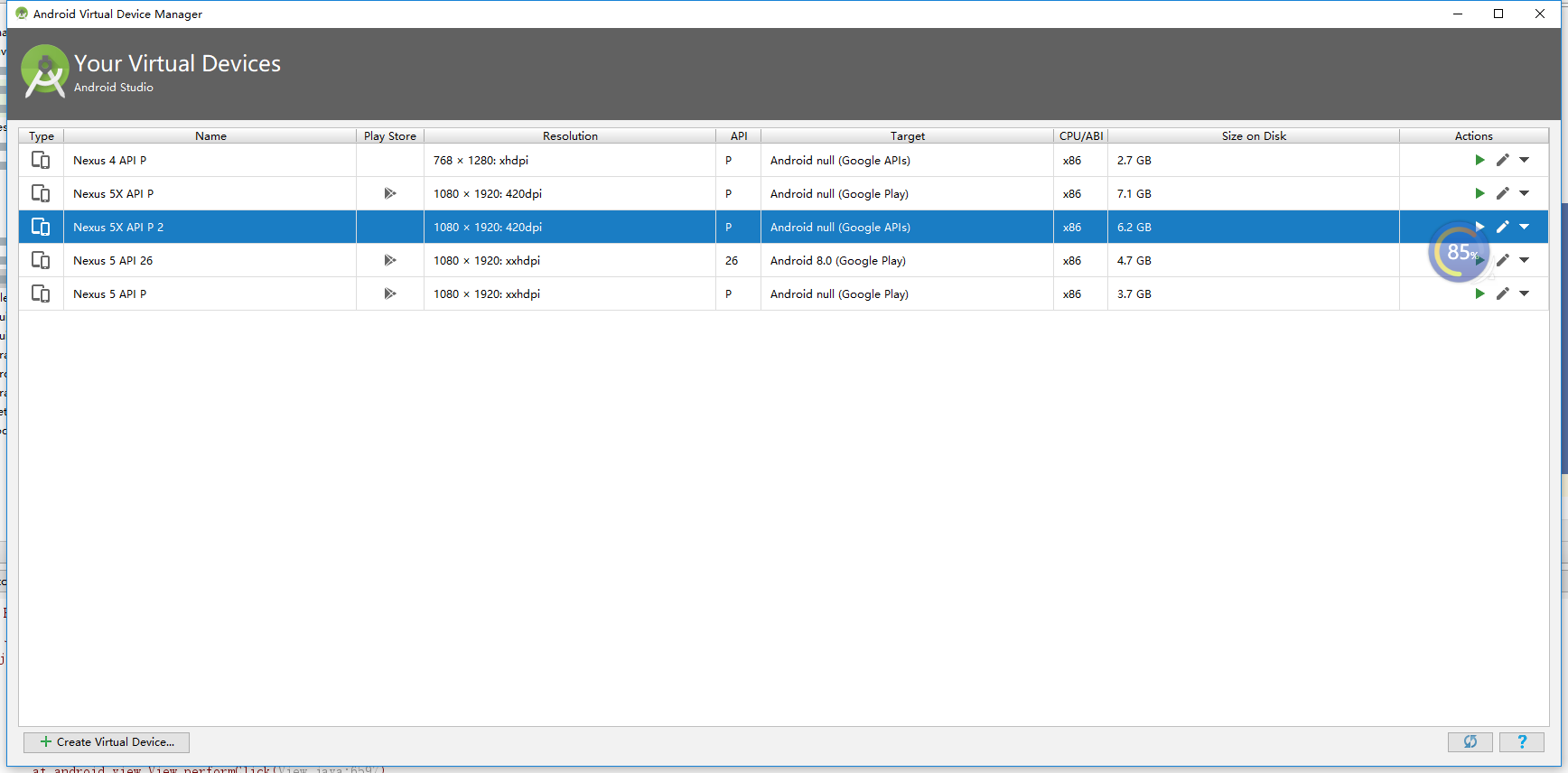The image size is (1568, 773).
Task: Sort by CPU/ABI column header
Action: [x=1081, y=135]
